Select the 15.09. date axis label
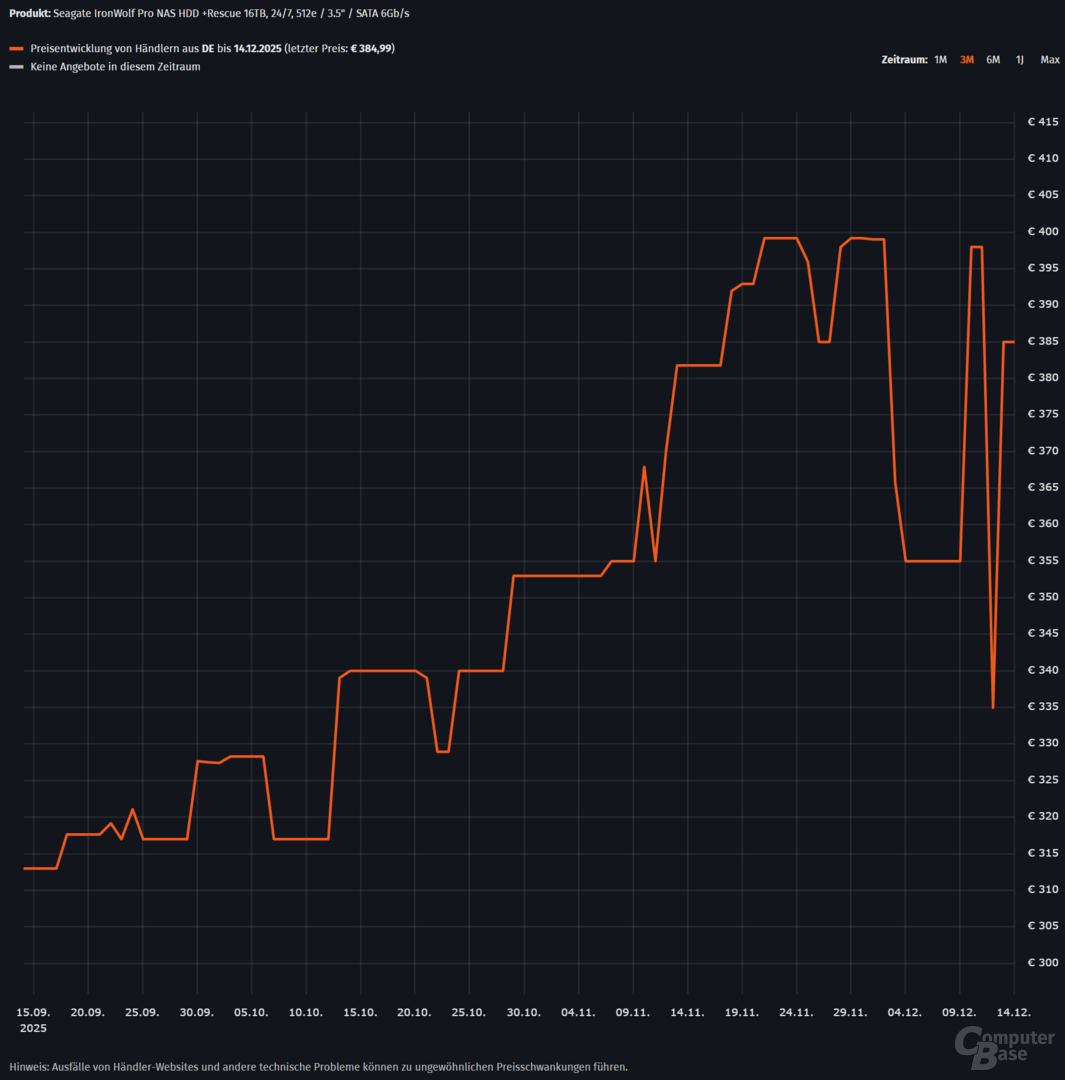 tap(33, 1012)
